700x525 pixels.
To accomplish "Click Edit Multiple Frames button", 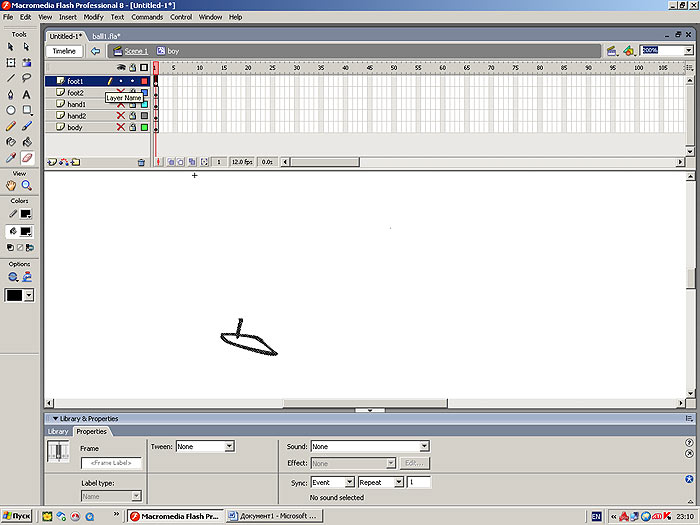I will (x=192, y=162).
